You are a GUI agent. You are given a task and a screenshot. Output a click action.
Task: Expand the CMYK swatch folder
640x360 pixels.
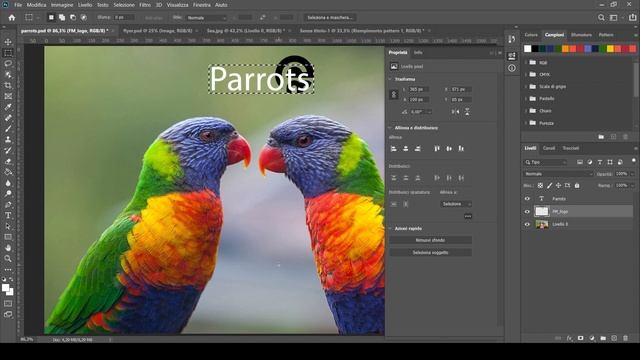click(x=526, y=74)
